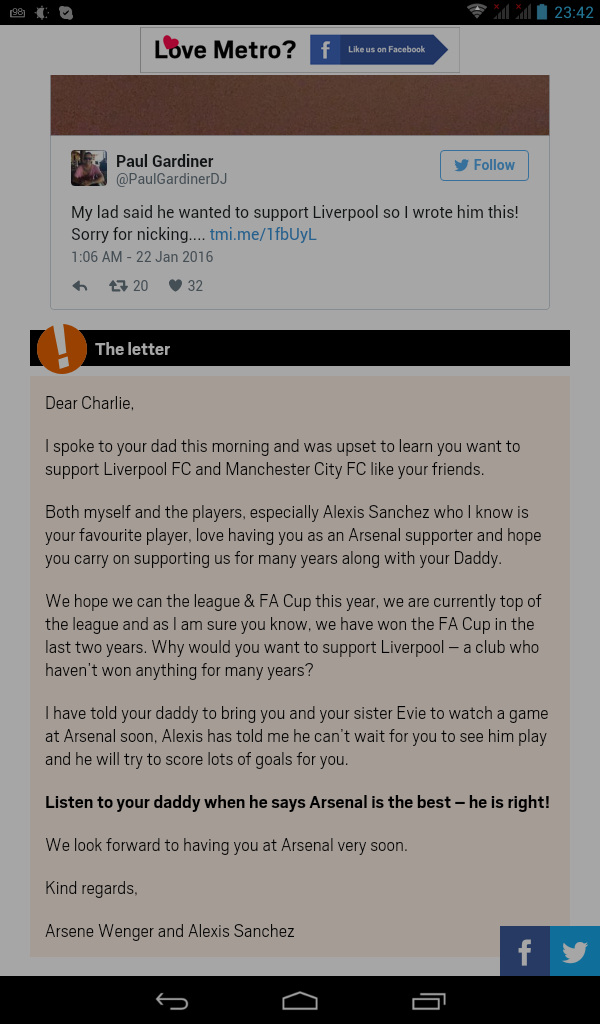Tap the tweet's image at the top

pyautogui.click(x=300, y=104)
